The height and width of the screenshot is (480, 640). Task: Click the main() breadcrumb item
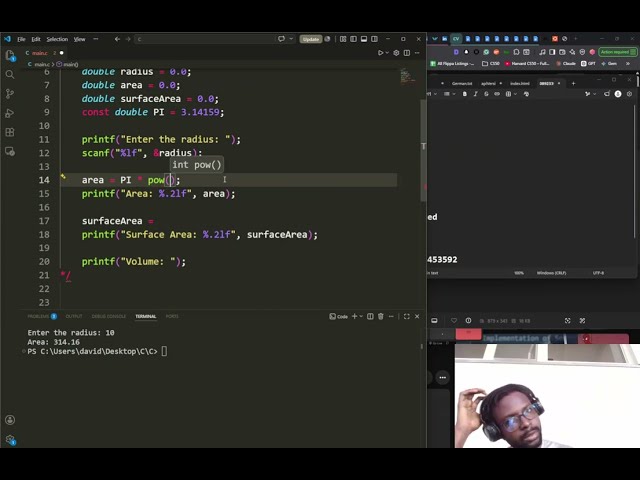click(68, 64)
